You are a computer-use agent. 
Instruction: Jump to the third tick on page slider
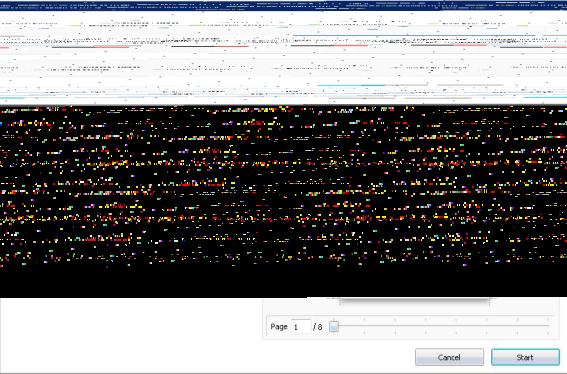coord(395,326)
